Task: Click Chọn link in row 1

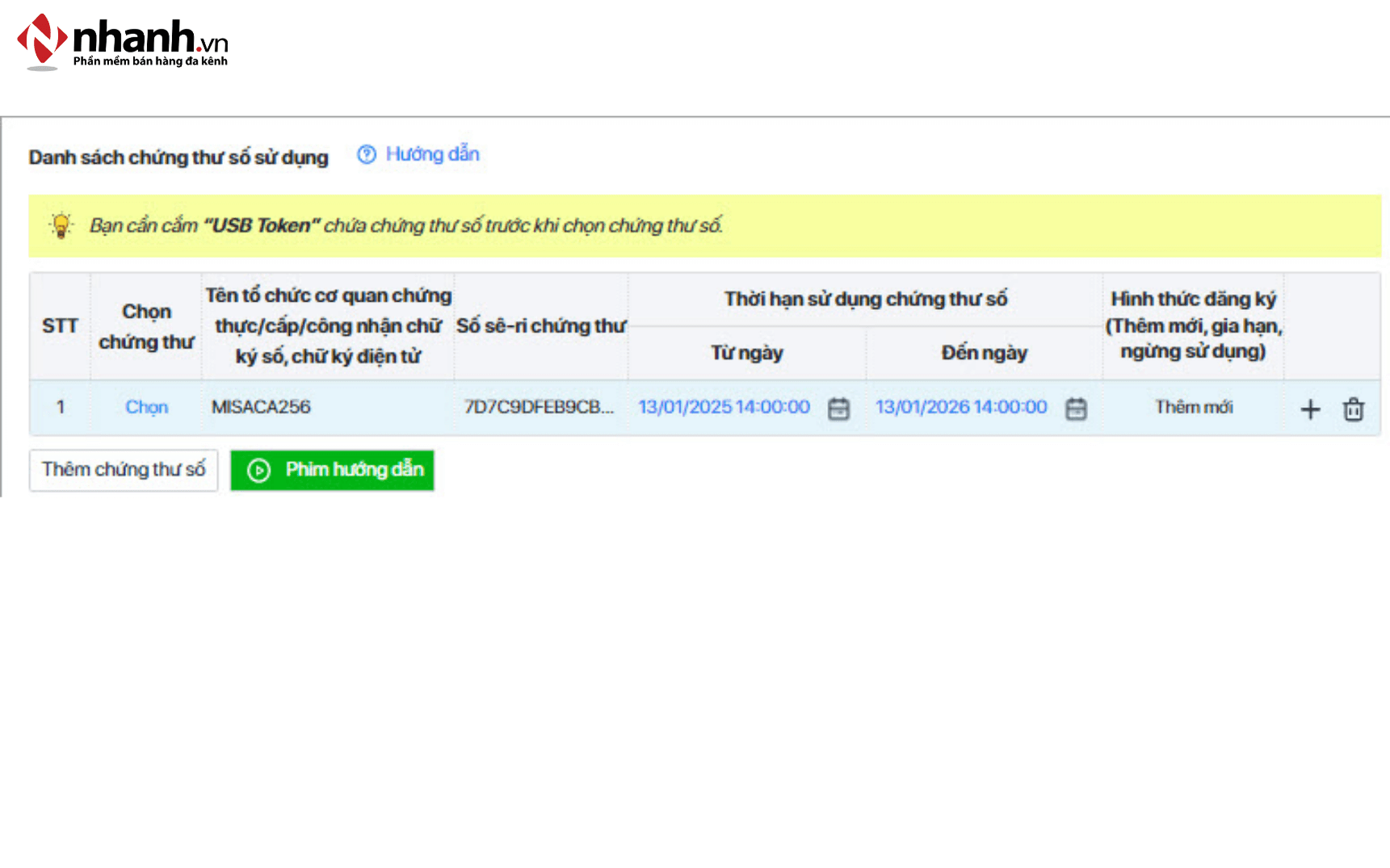Action: [x=146, y=407]
